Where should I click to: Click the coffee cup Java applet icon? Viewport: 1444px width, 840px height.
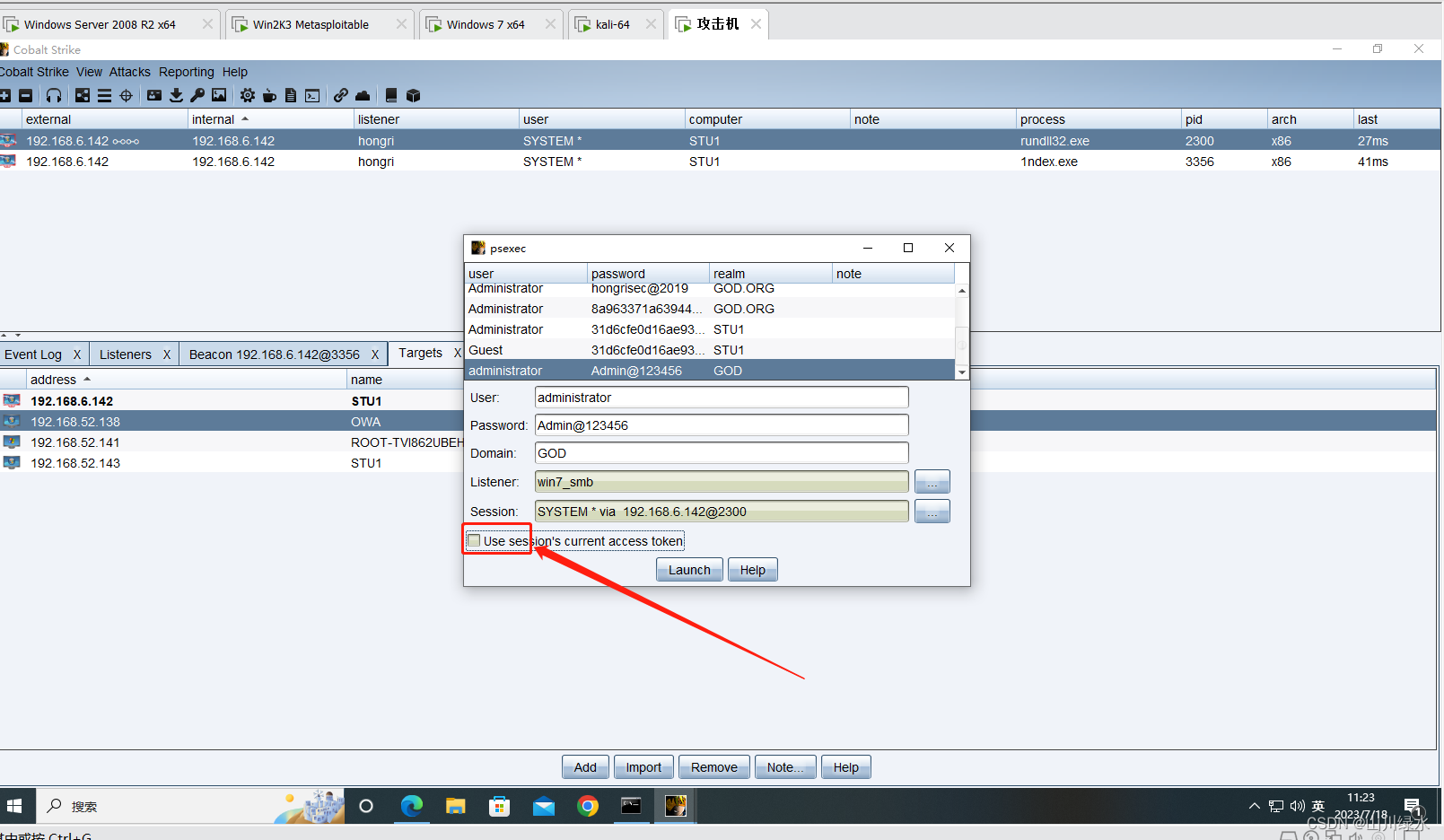(x=269, y=95)
